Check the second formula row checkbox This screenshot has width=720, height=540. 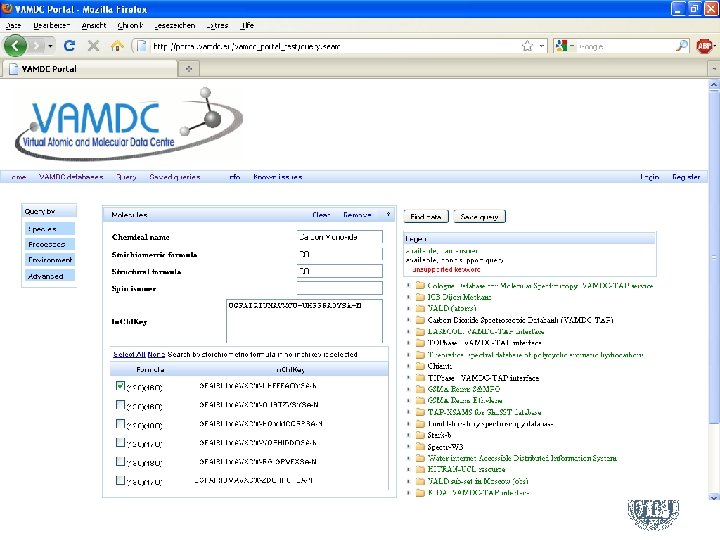[x=120, y=405]
